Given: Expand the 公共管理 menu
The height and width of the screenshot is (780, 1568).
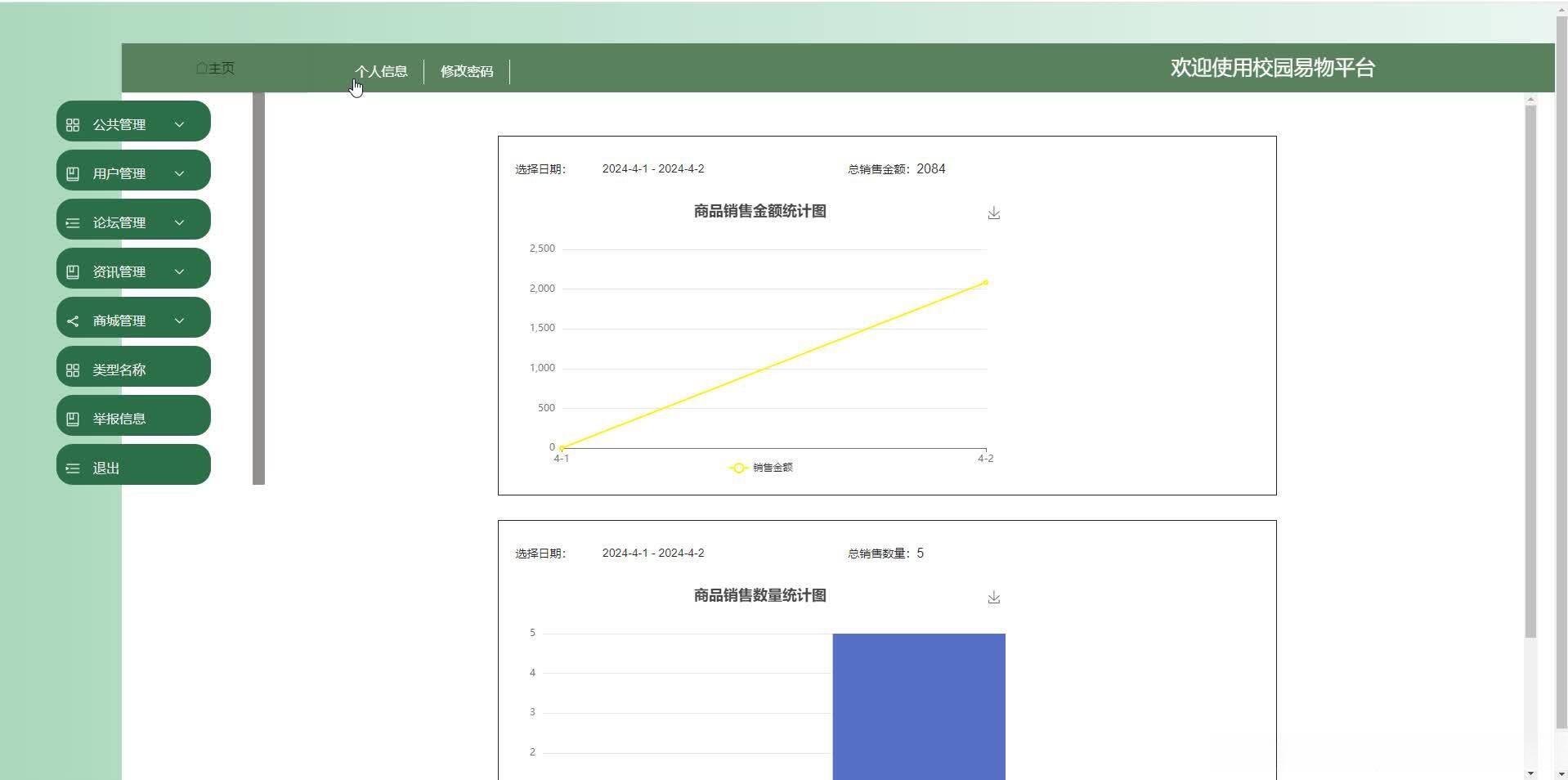Looking at the screenshot, I should 179,123.
